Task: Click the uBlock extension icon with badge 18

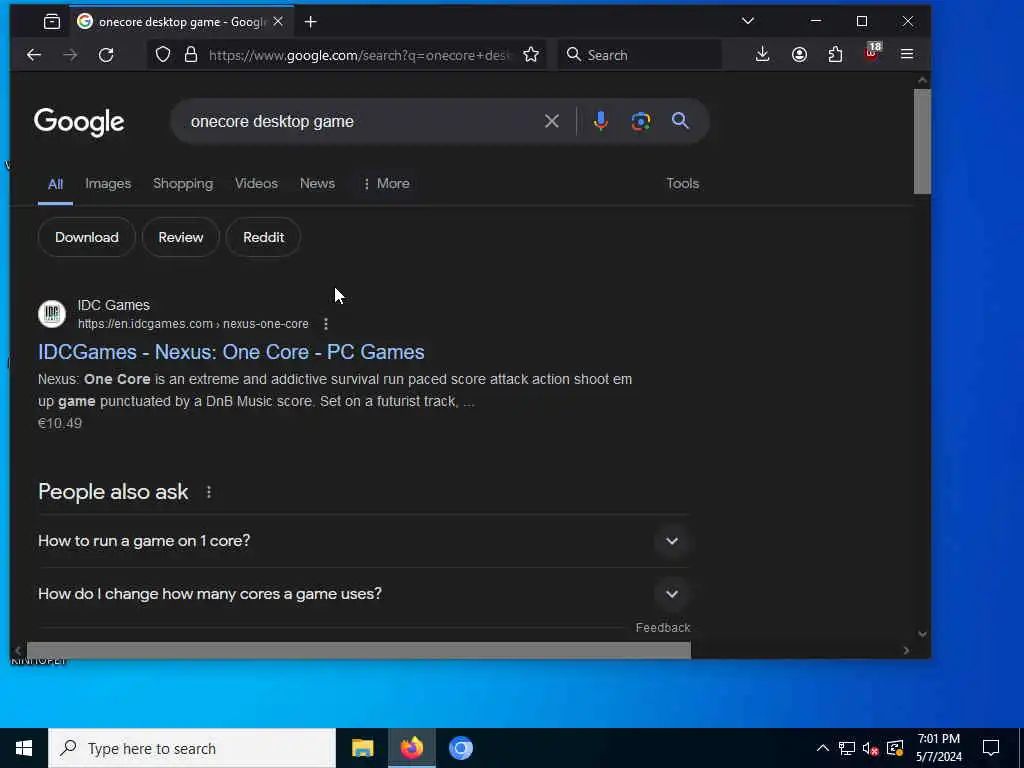Action: point(872,52)
